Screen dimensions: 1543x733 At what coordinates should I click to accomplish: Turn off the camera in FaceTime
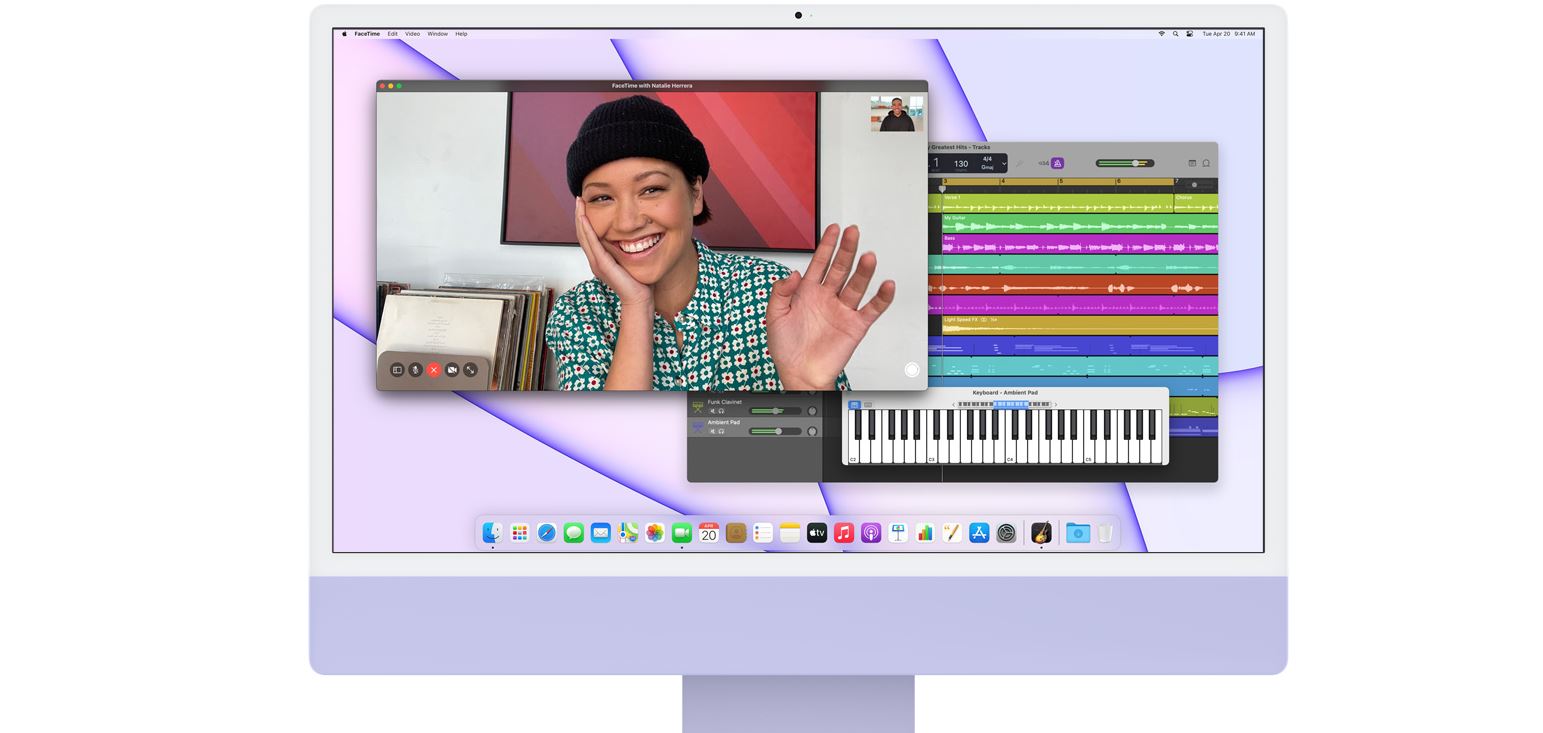[452, 370]
